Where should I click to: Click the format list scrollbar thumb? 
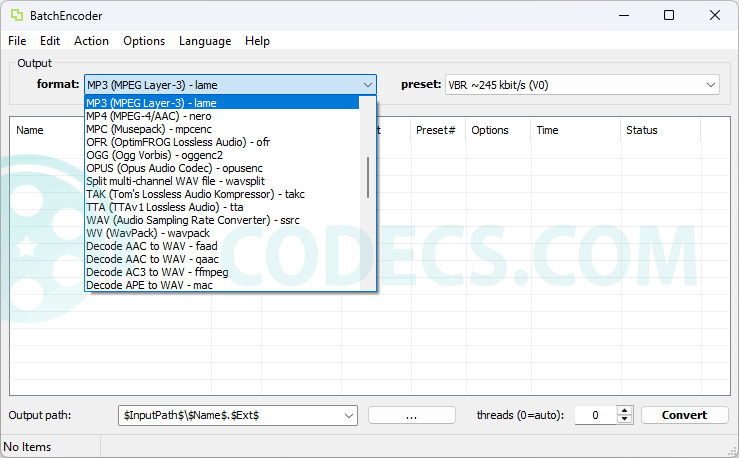click(x=368, y=177)
